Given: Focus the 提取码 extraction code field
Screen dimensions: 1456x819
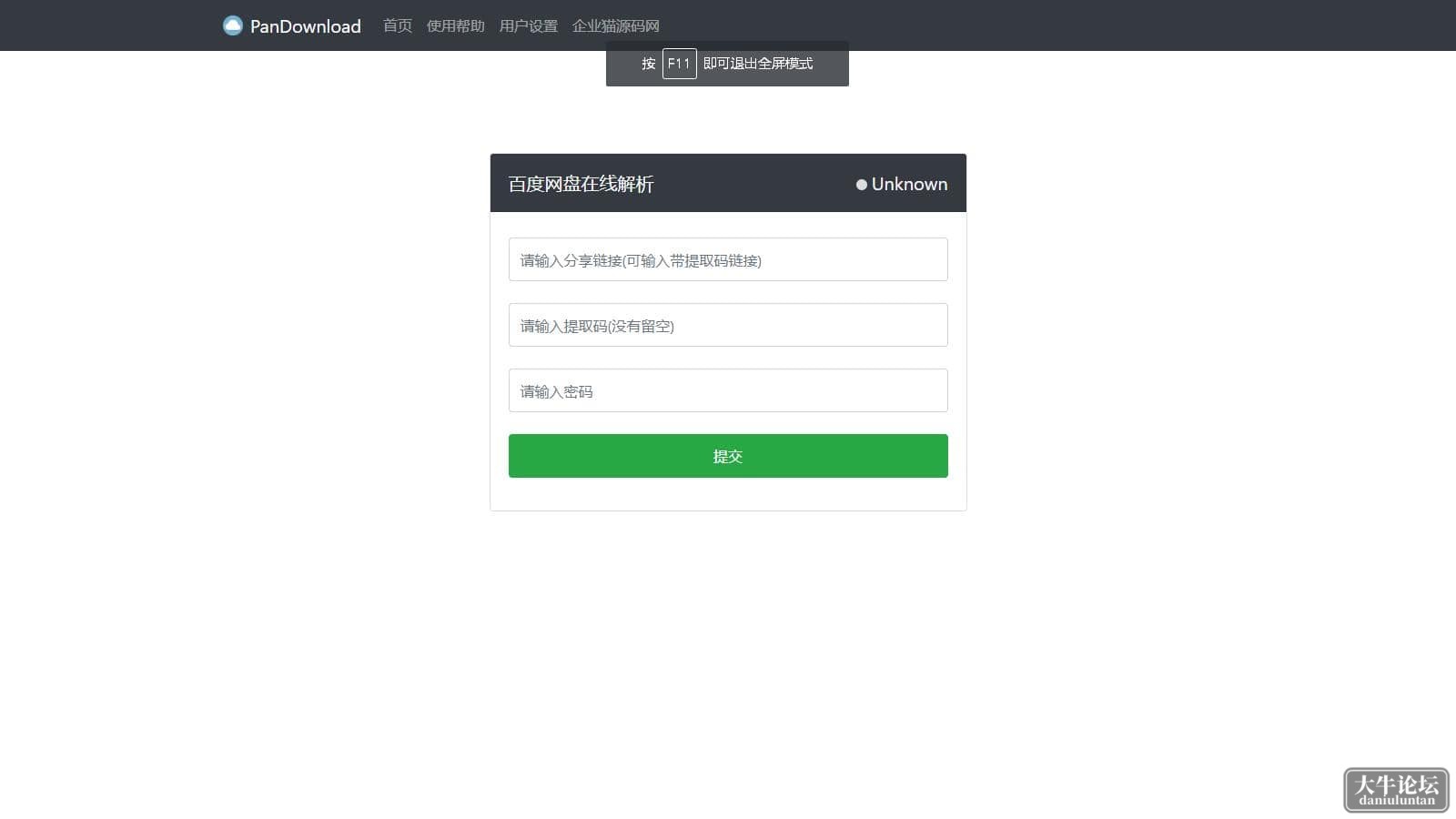Looking at the screenshot, I should [728, 325].
